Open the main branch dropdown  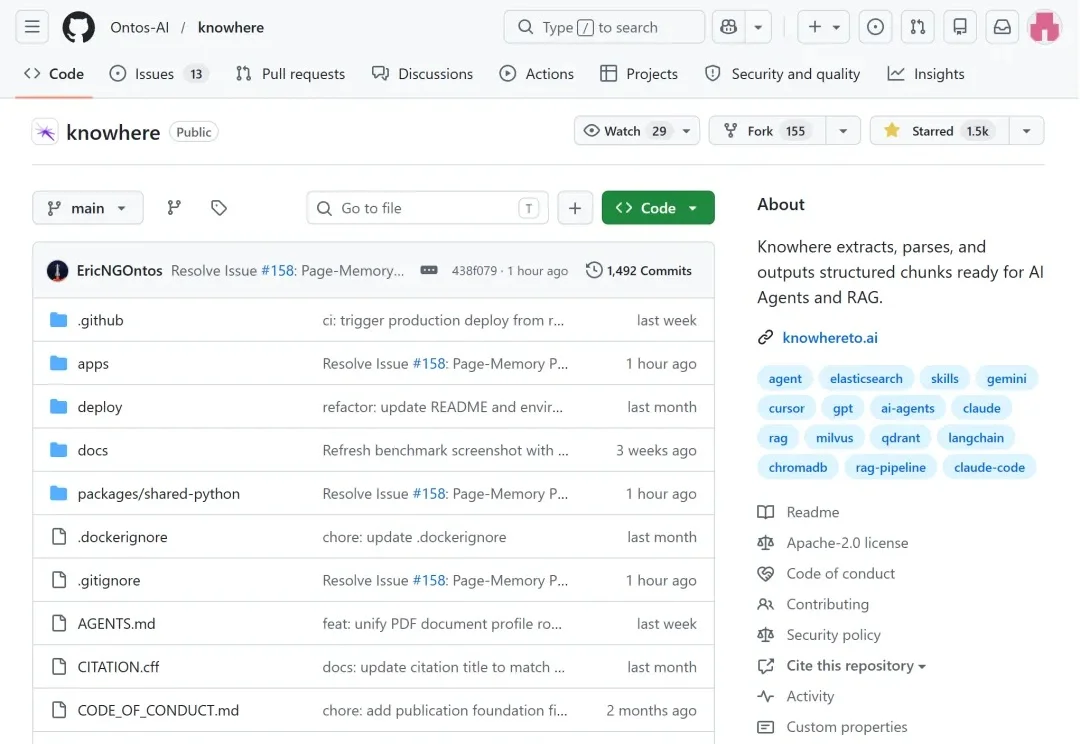pyautogui.click(x=87, y=208)
